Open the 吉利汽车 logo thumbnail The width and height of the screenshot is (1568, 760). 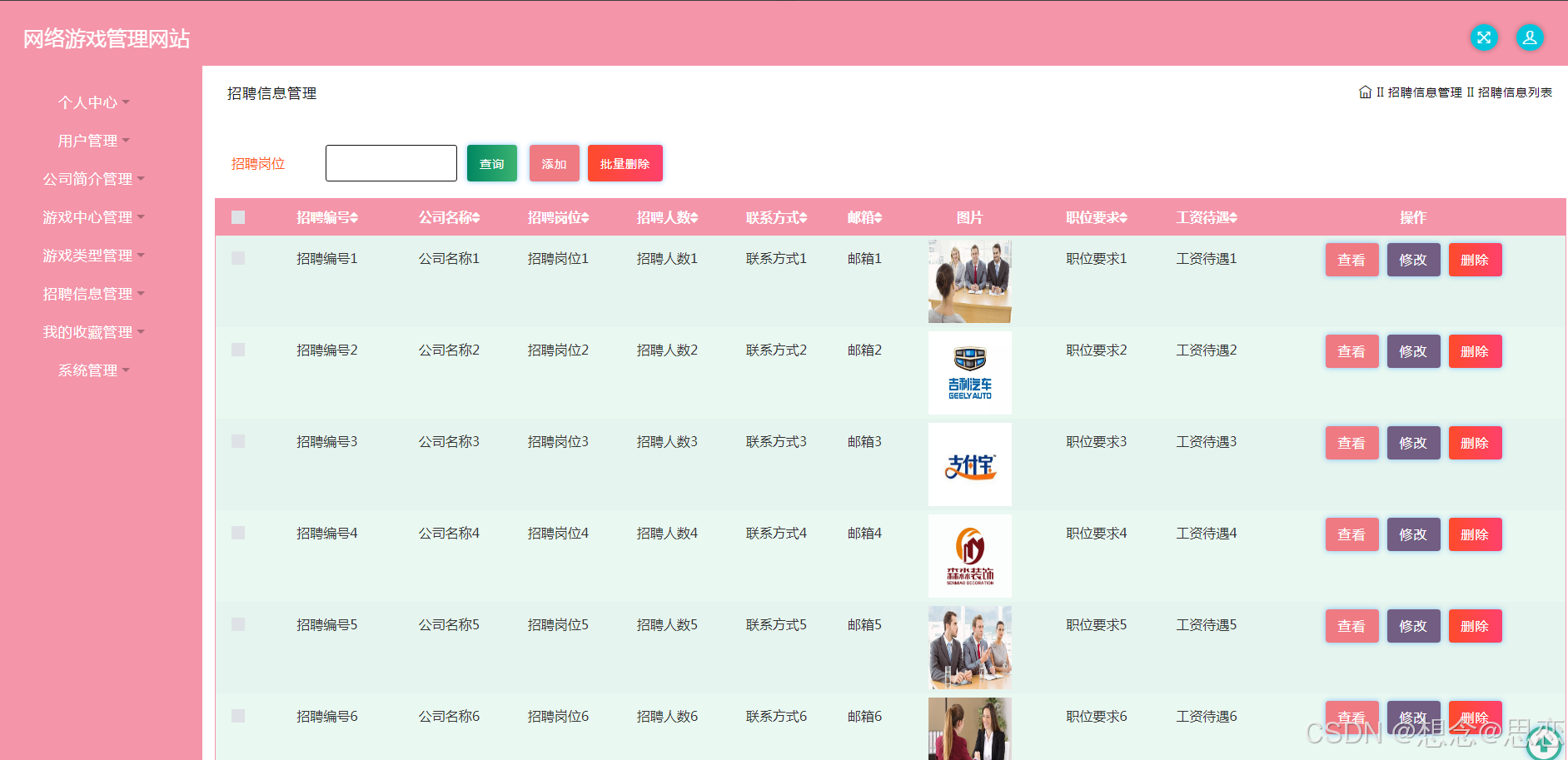pyautogui.click(x=970, y=373)
